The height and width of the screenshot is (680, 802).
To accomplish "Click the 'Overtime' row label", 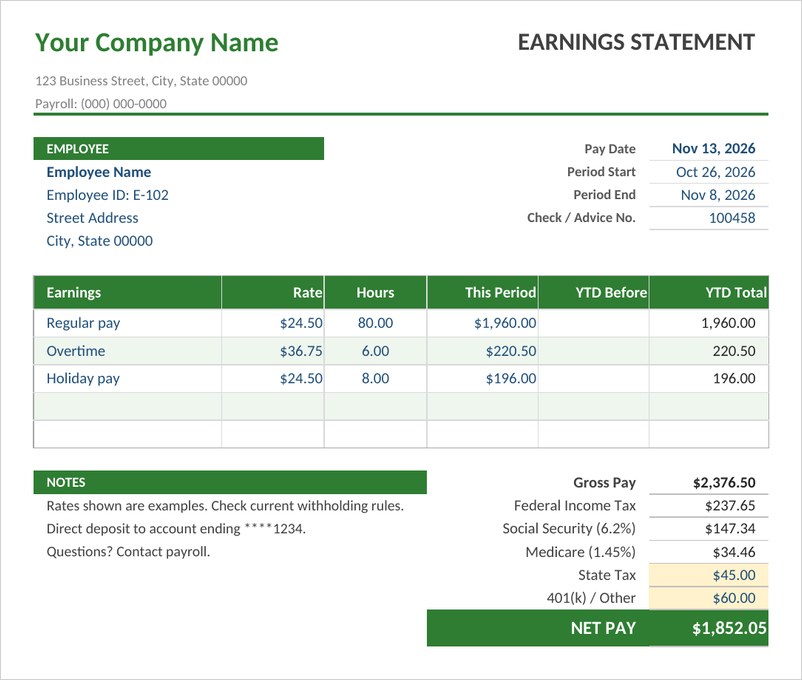I will tap(76, 351).
